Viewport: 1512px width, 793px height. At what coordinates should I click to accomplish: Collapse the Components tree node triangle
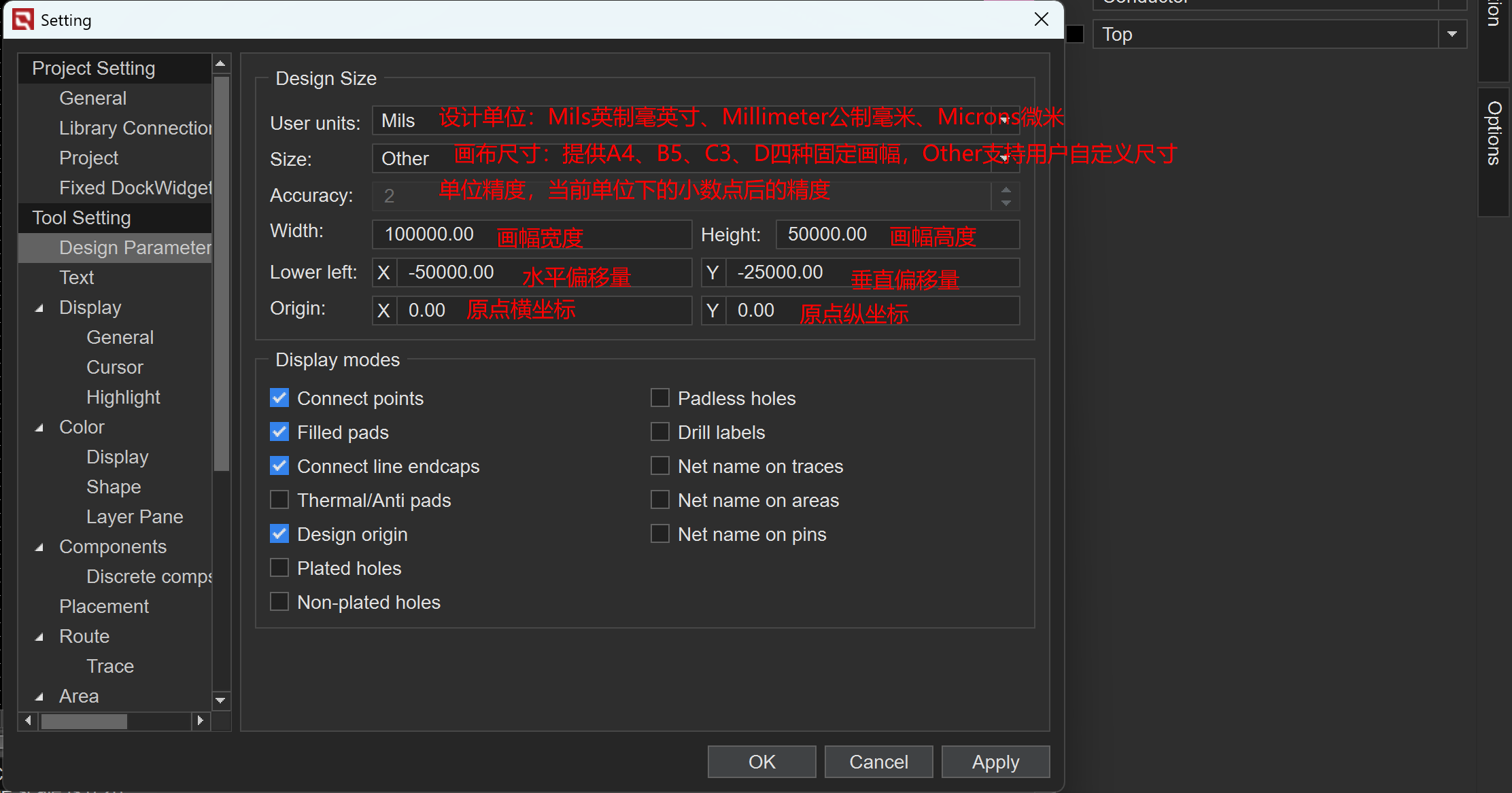[39, 547]
